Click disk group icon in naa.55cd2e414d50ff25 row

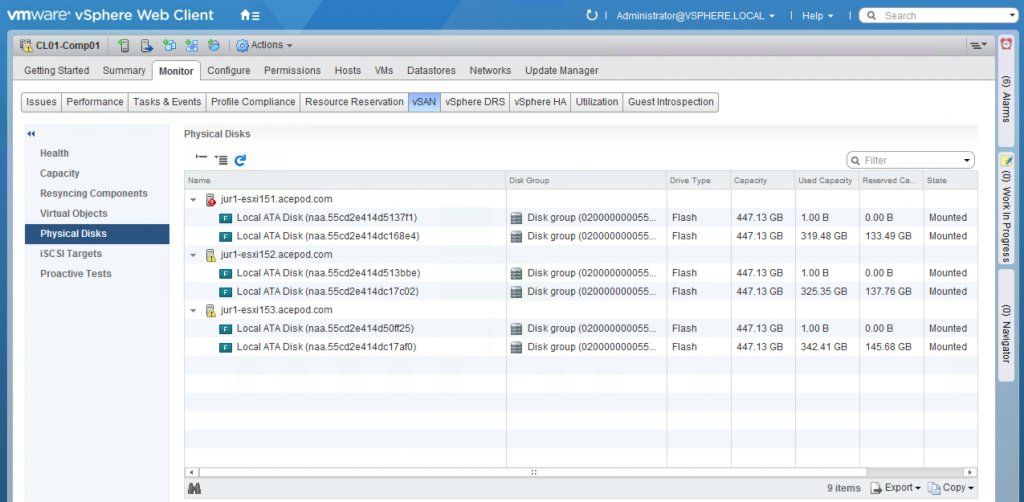(x=517, y=328)
